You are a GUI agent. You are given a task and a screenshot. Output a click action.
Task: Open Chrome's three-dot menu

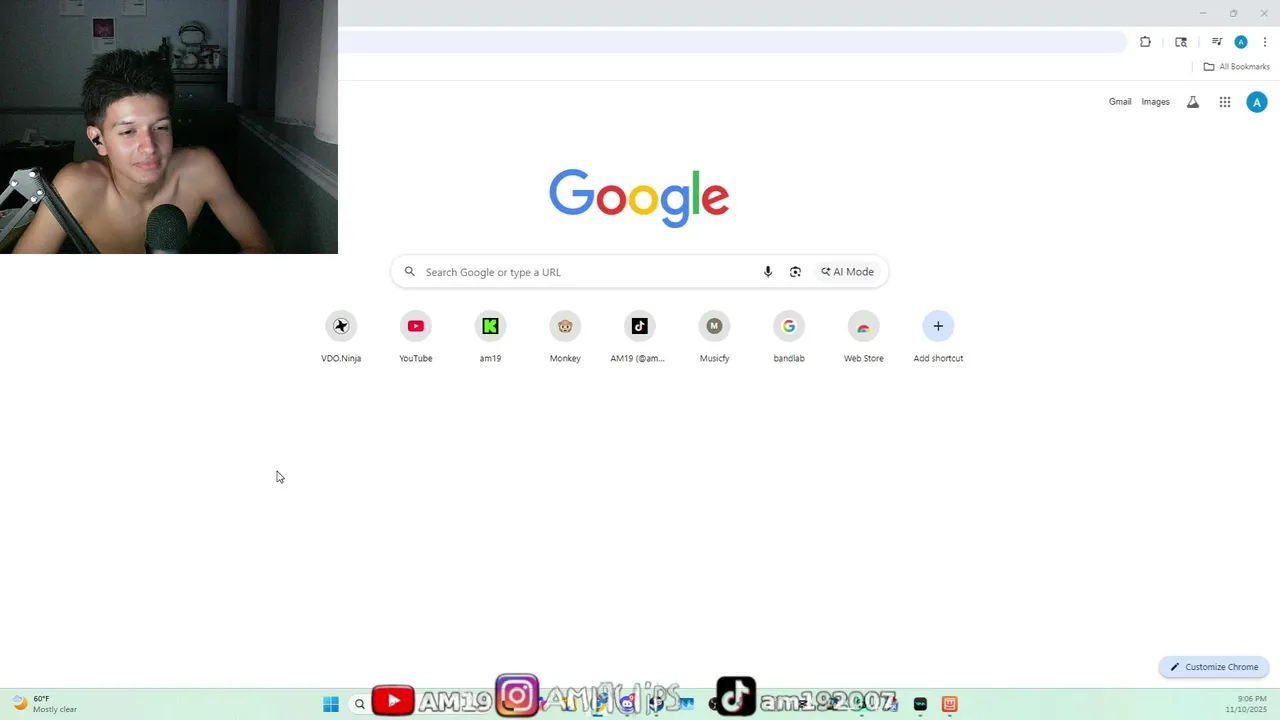coord(1265,42)
